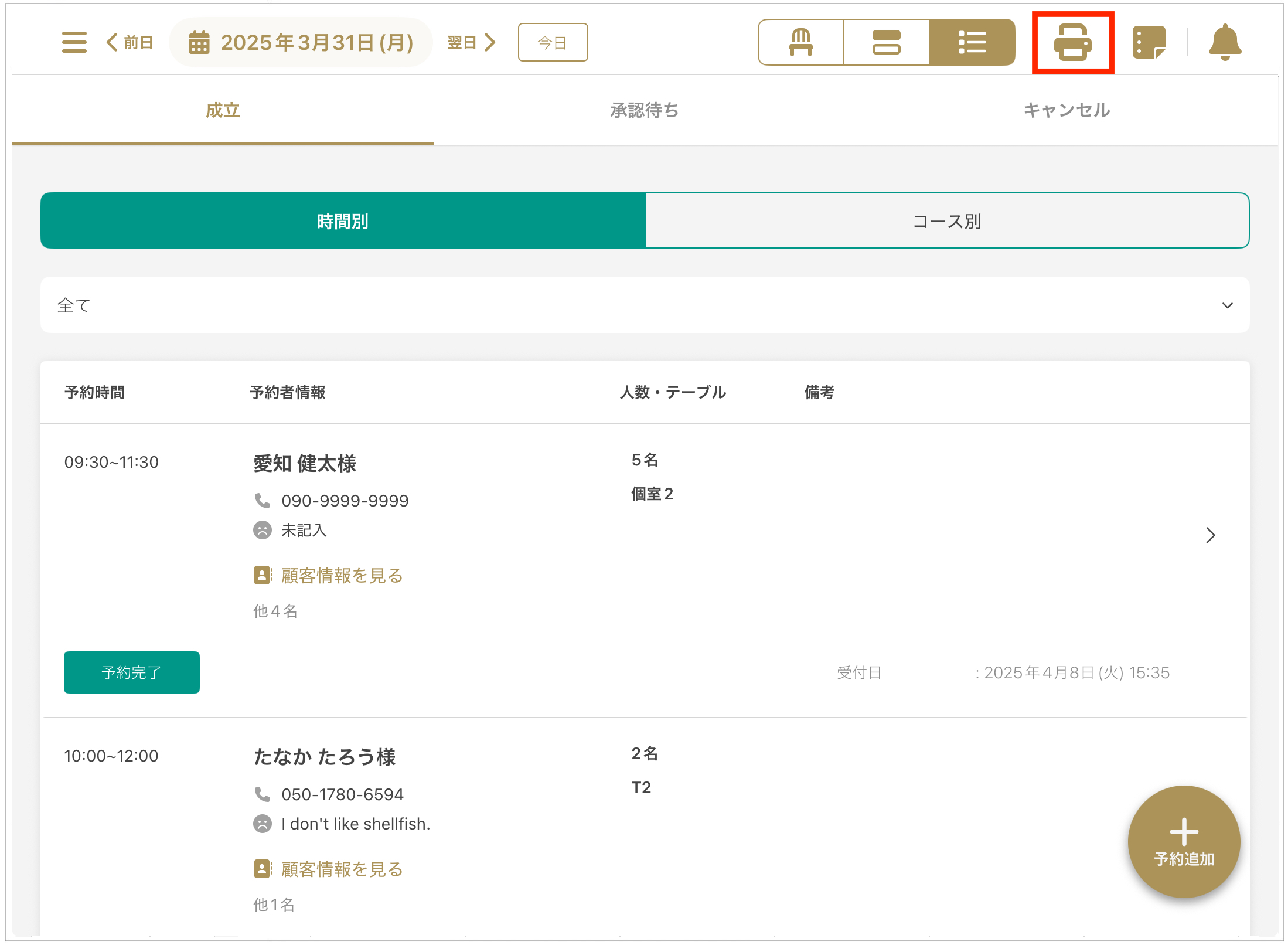Open the sticky note memo icon
This screenshot has width=1288, height=945.
[1149, 42]
